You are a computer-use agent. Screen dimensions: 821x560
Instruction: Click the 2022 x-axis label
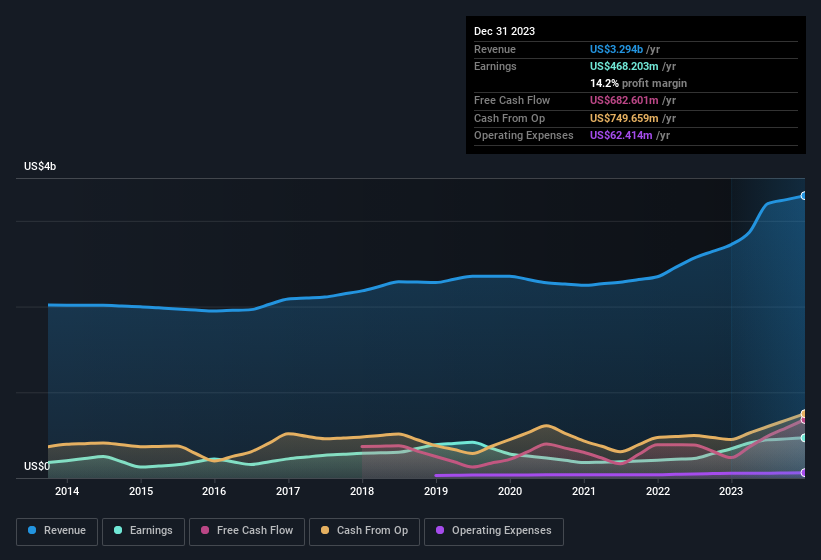658,491
